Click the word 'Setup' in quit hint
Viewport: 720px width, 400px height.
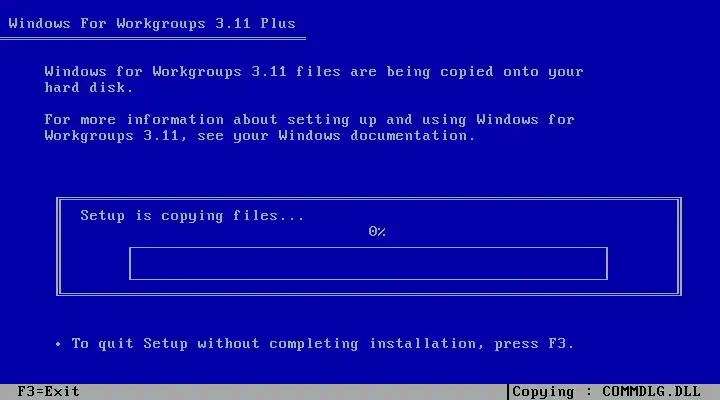point(165,344)
